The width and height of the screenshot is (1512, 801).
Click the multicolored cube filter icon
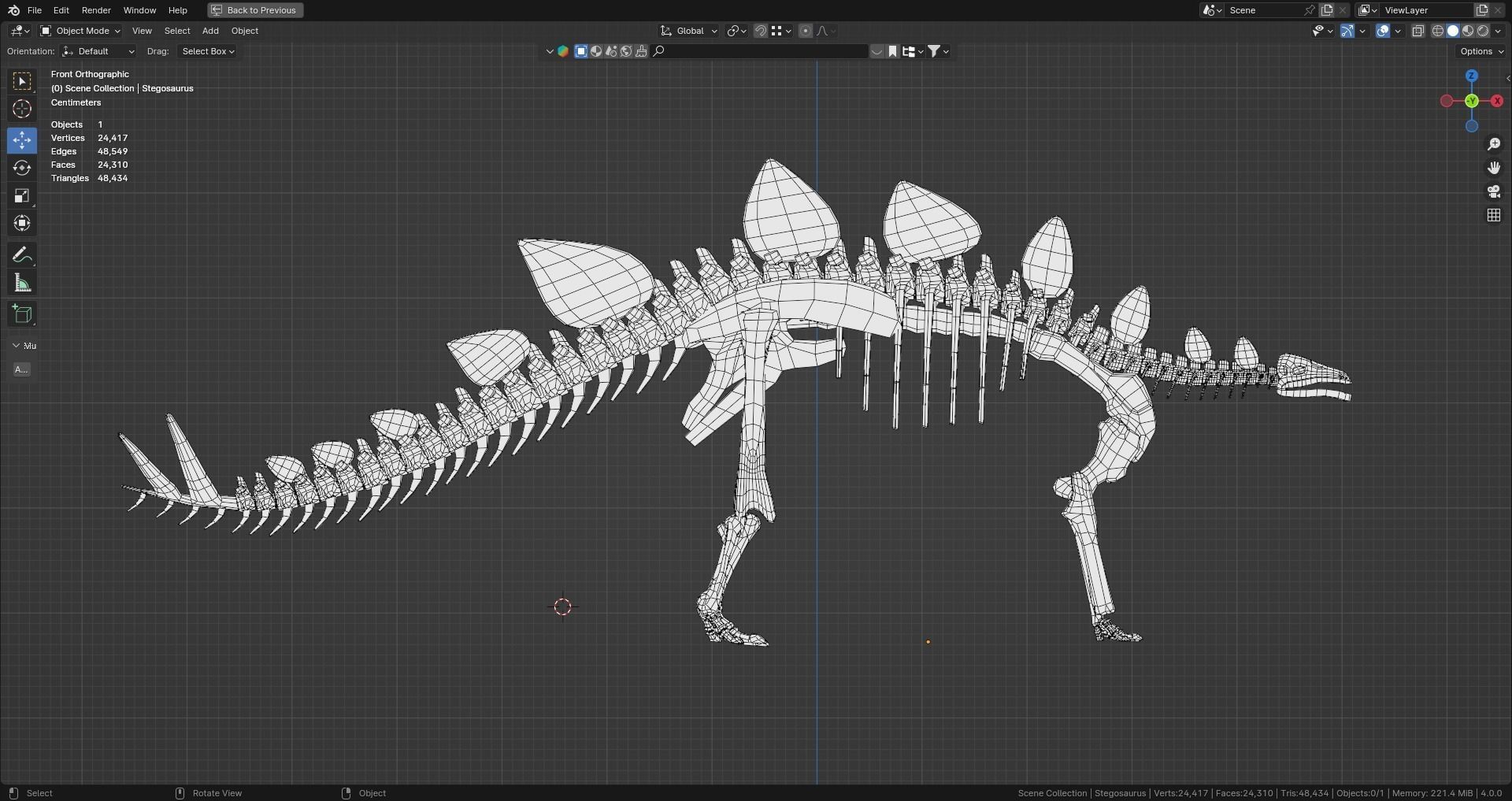click(x=563, y=51)
